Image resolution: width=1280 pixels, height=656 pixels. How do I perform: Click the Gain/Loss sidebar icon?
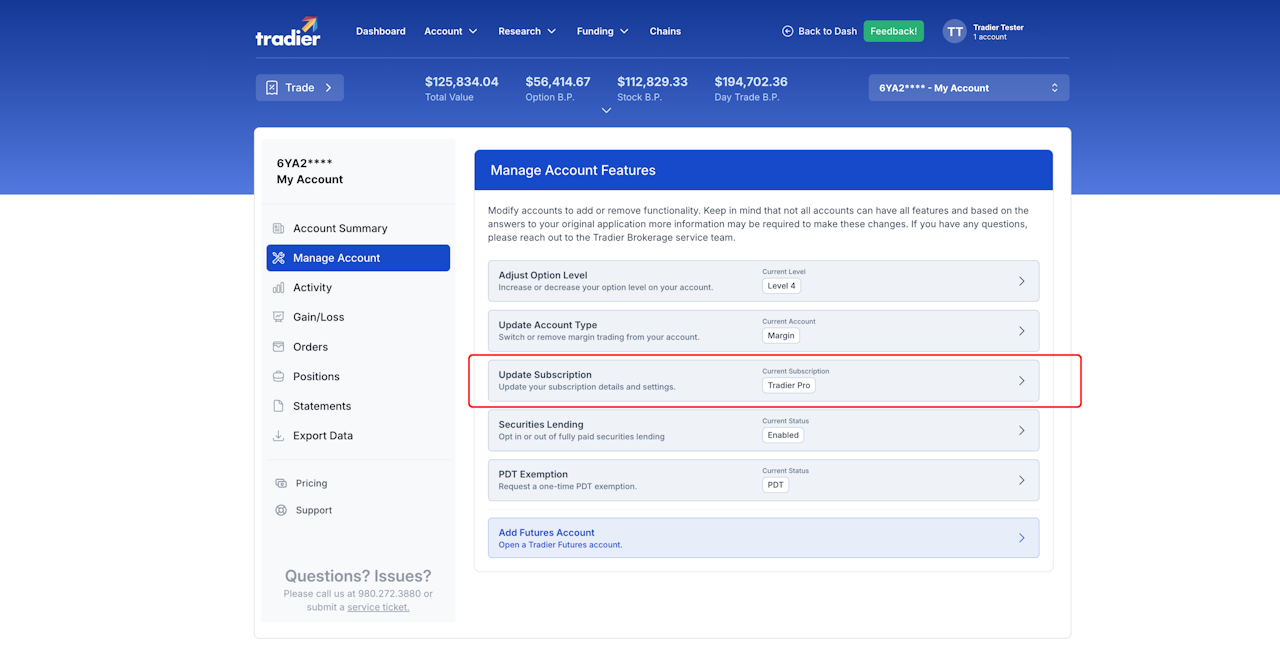pos(278,317)
